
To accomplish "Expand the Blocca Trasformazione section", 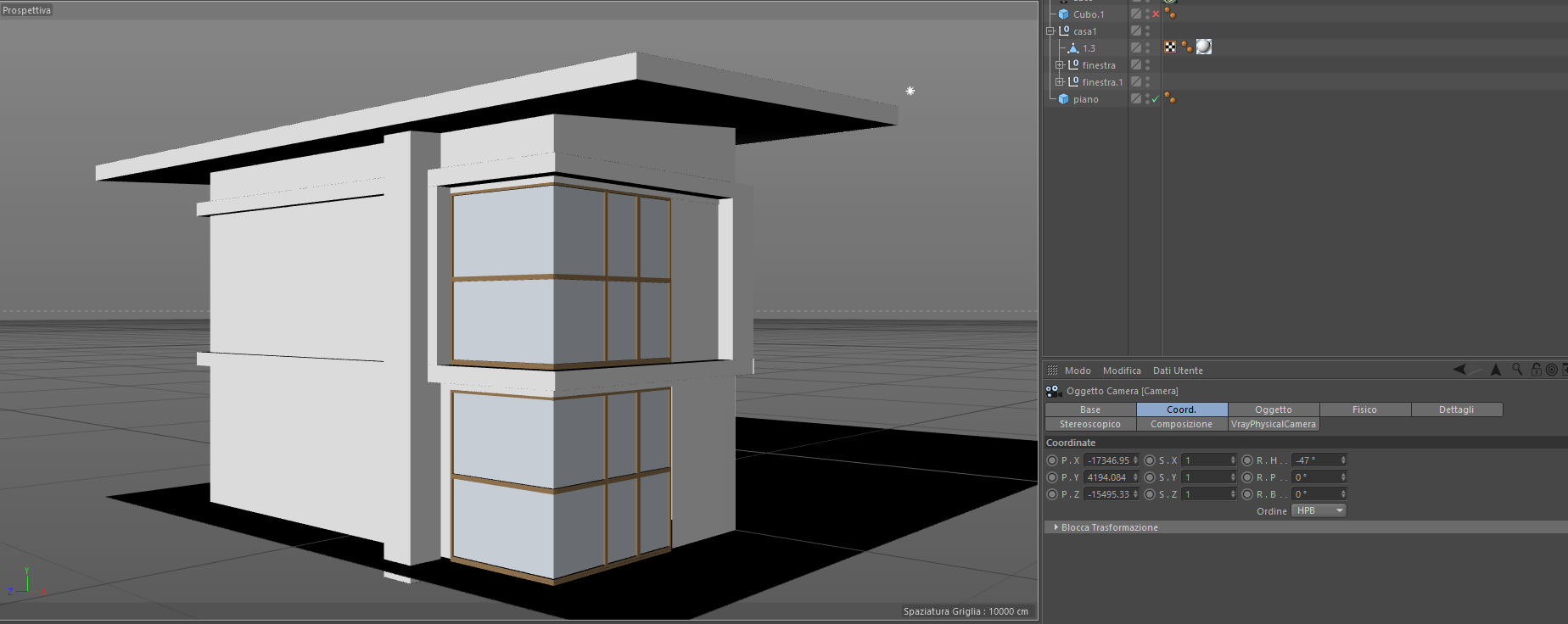I will point(1056,527).
